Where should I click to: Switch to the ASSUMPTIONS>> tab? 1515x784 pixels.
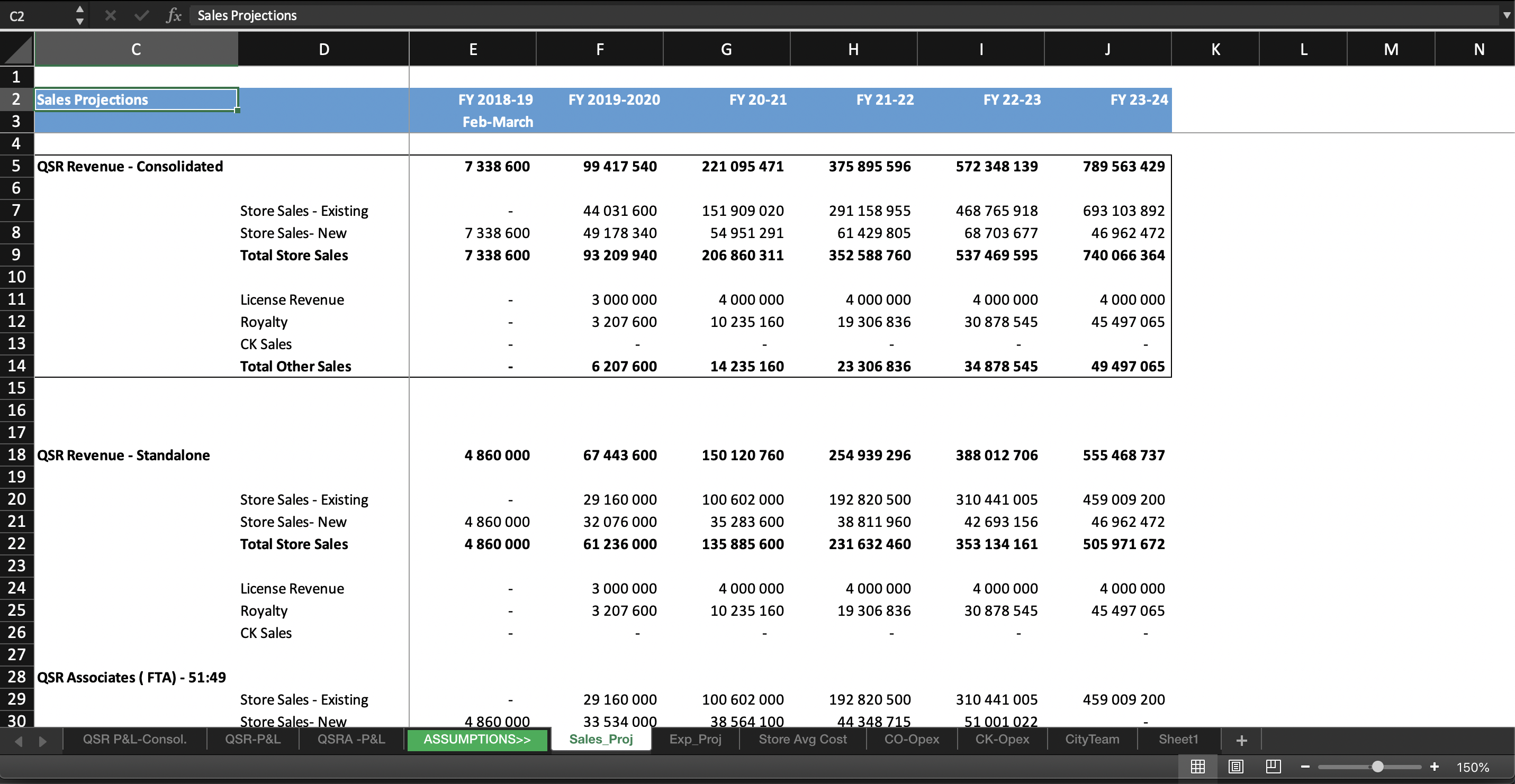477,740
